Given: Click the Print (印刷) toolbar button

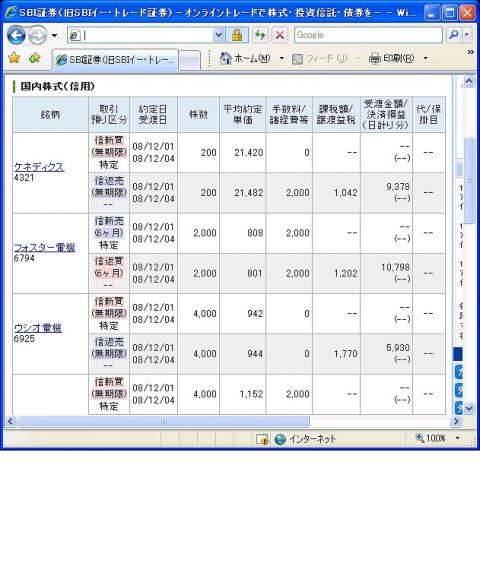Looking at the screenshot, I should point(391,58).
